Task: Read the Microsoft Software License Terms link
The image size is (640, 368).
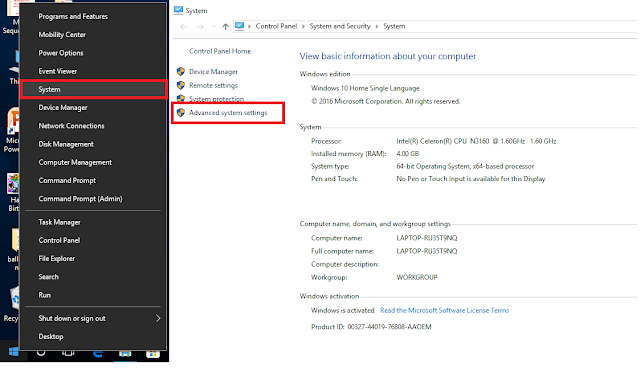Action: point(444,310)
